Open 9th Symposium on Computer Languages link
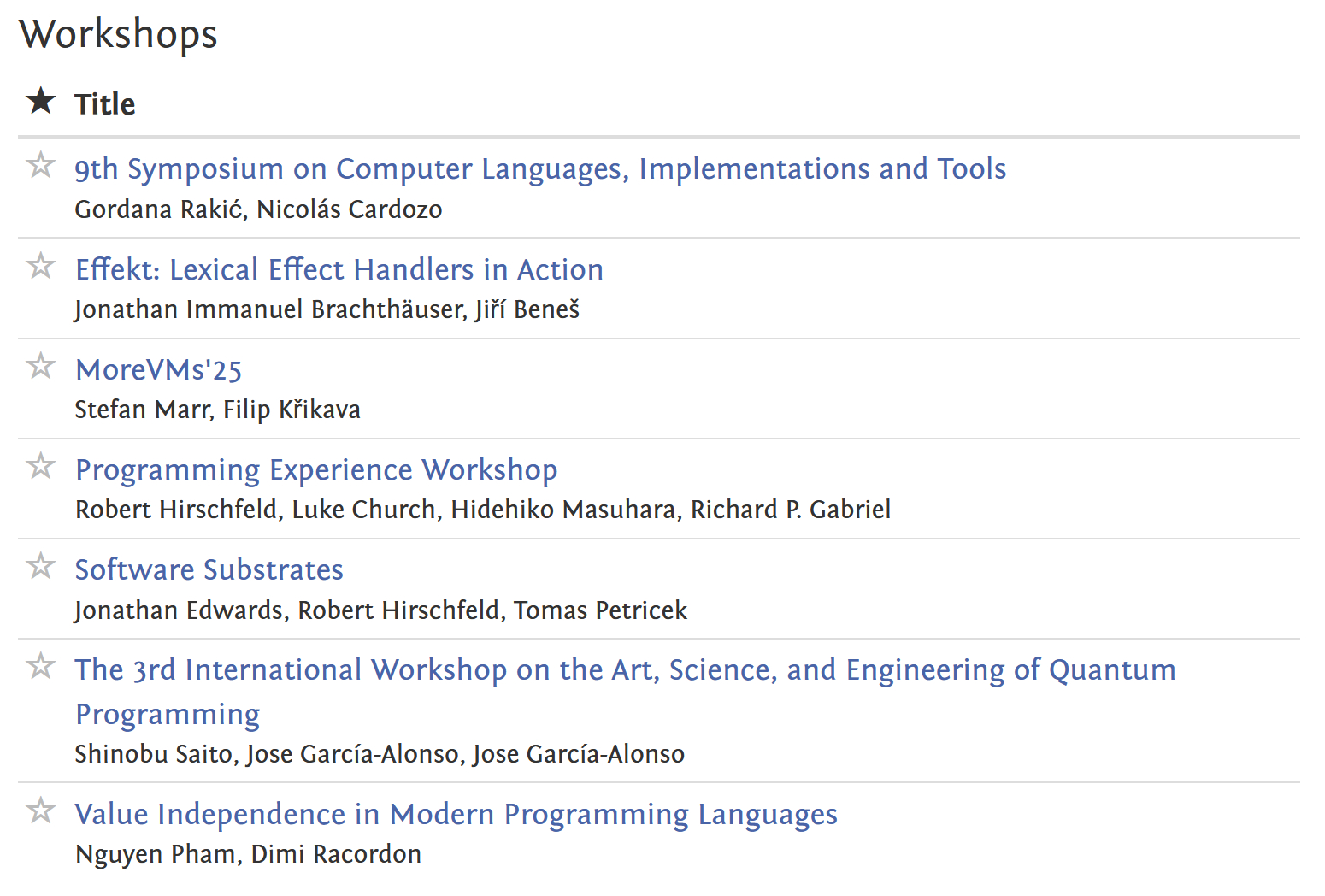This screenshot has width=1325, height=896. (x=540, y=168)
